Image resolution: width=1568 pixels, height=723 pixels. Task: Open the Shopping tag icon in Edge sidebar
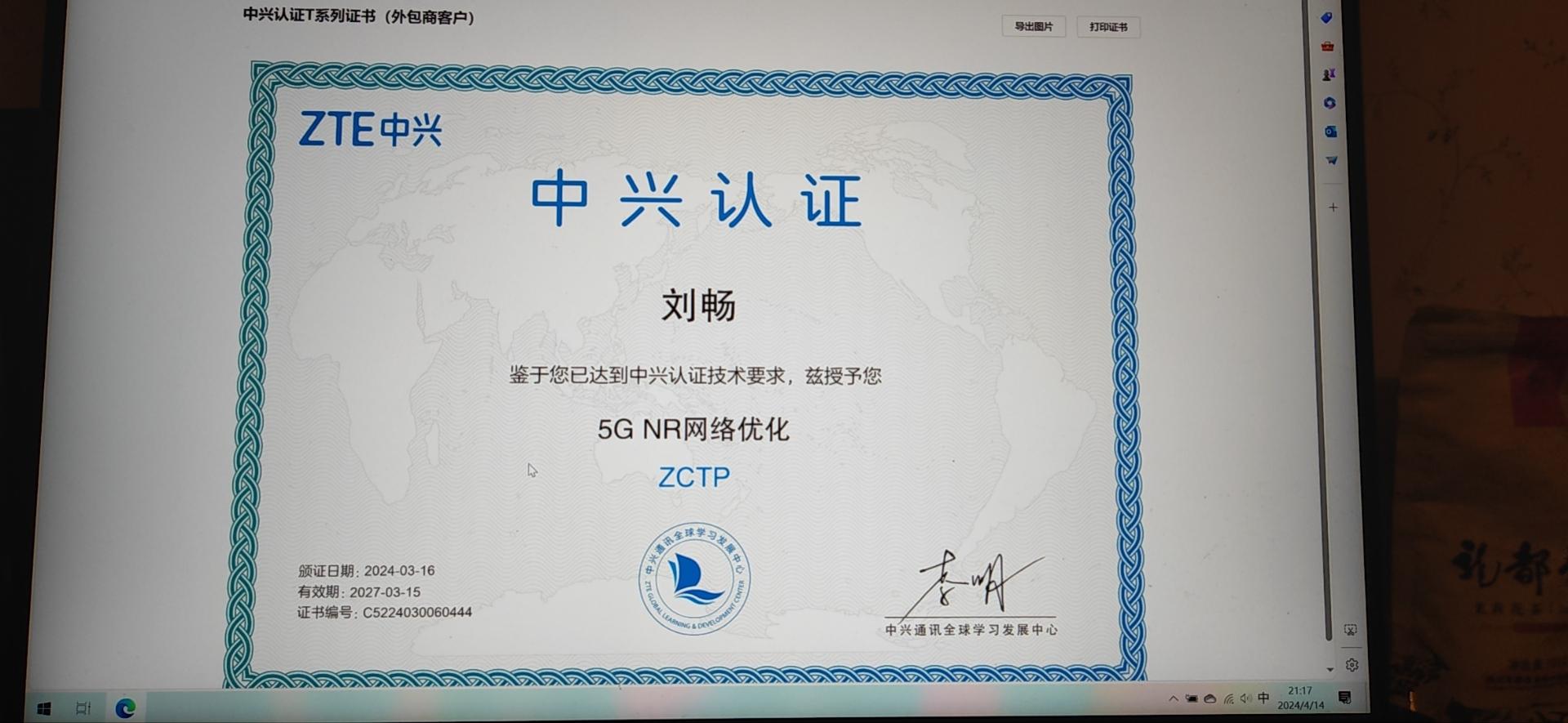[1326, 17]
